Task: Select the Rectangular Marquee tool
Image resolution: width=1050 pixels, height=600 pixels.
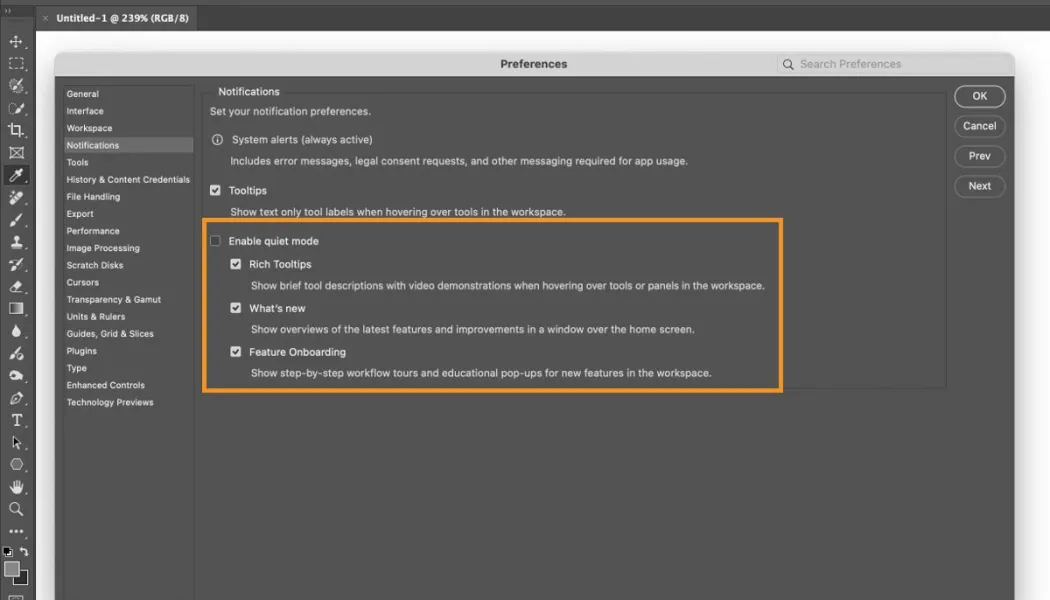Action: tap(16, 64)
